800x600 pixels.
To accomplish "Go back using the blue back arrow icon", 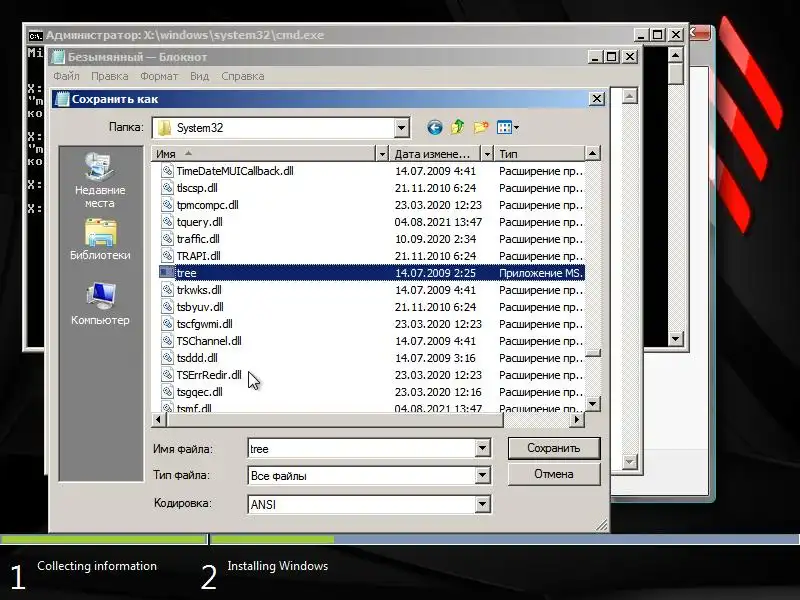I will (x=434, y=128).
